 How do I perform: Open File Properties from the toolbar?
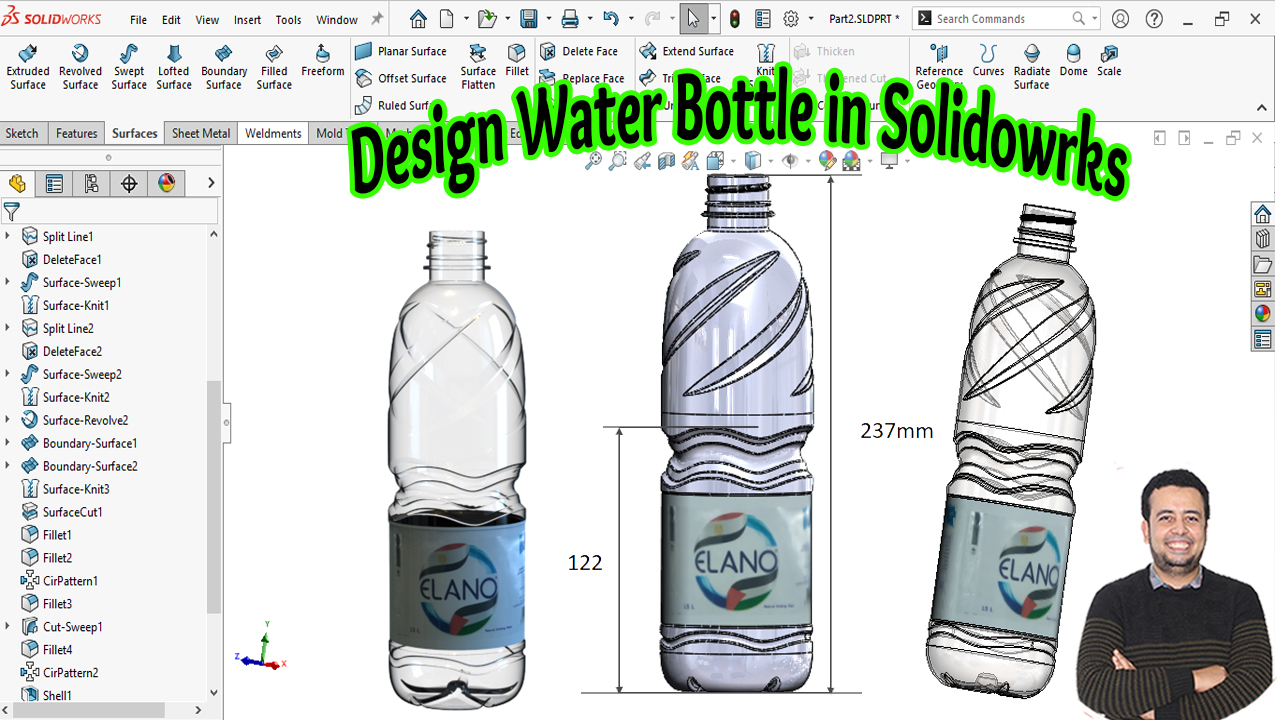click(x=763, y=19)
